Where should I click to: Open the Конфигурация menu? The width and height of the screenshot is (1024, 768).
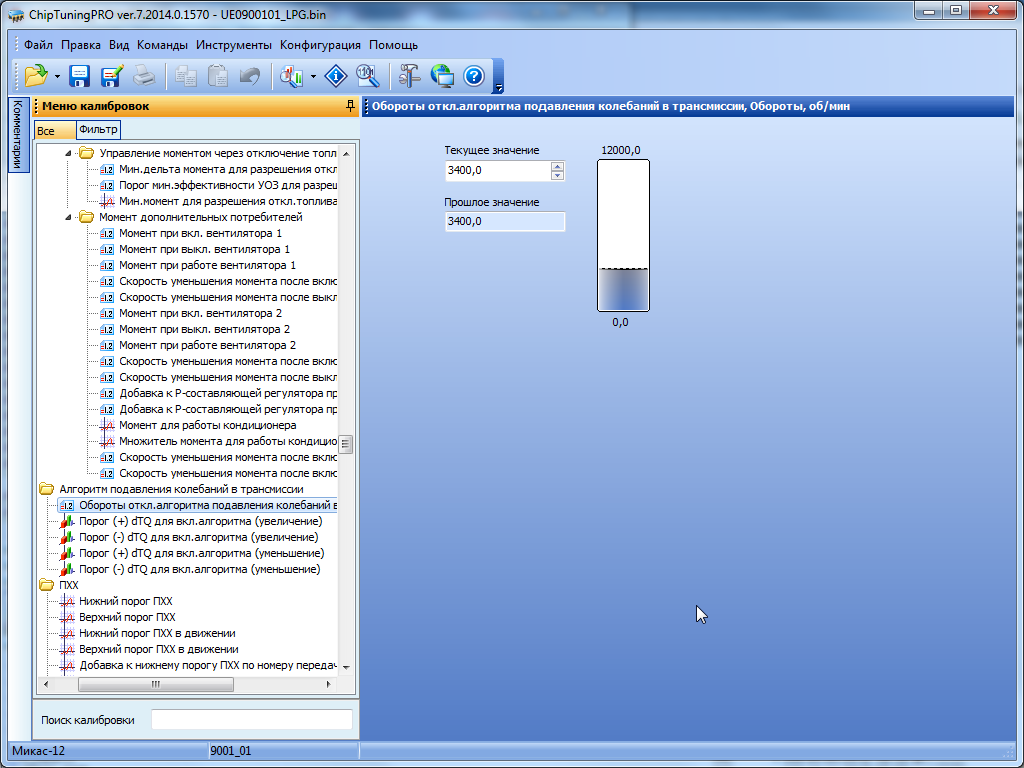(x=320, y=45)
